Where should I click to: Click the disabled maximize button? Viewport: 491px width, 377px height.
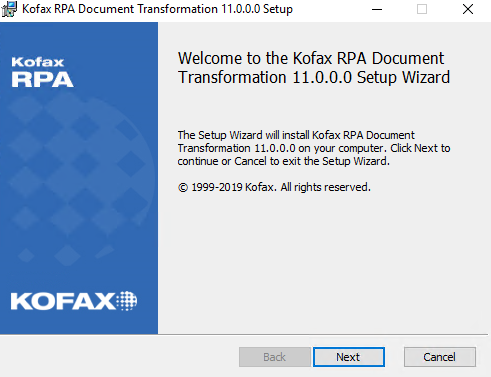(422, 9)
